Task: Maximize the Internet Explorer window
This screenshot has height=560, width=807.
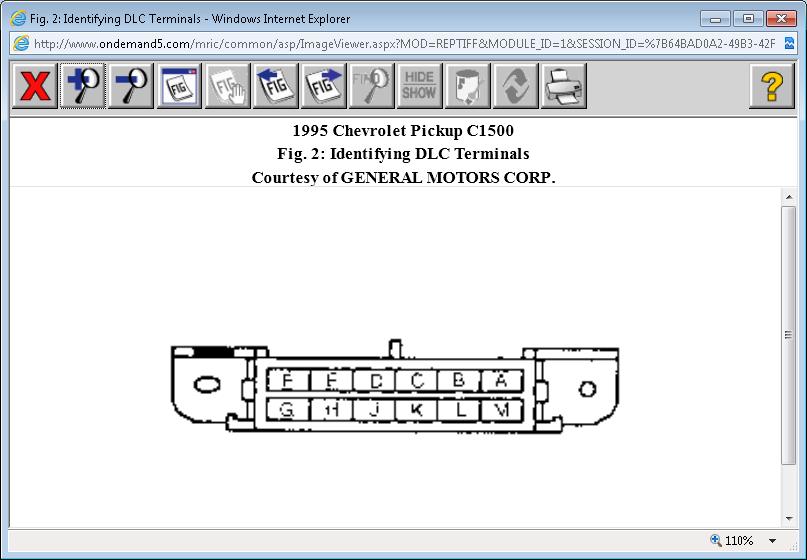Action: (748, 19)
